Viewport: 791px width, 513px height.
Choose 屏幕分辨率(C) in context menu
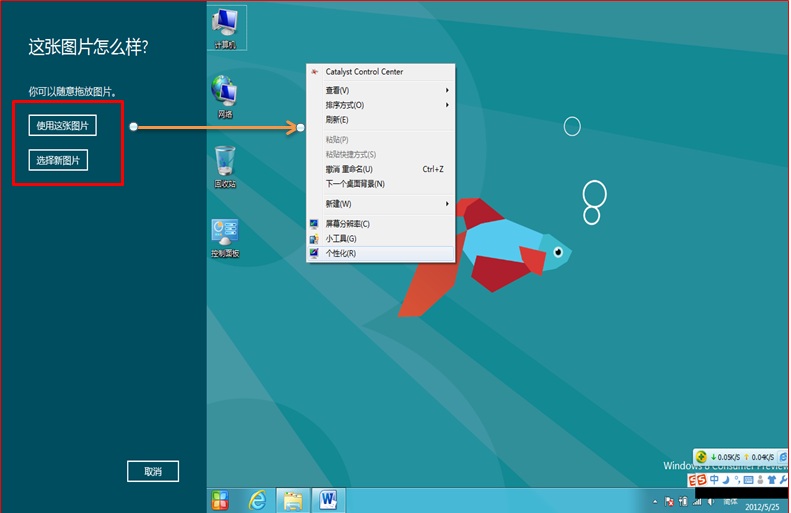point(381,223)
